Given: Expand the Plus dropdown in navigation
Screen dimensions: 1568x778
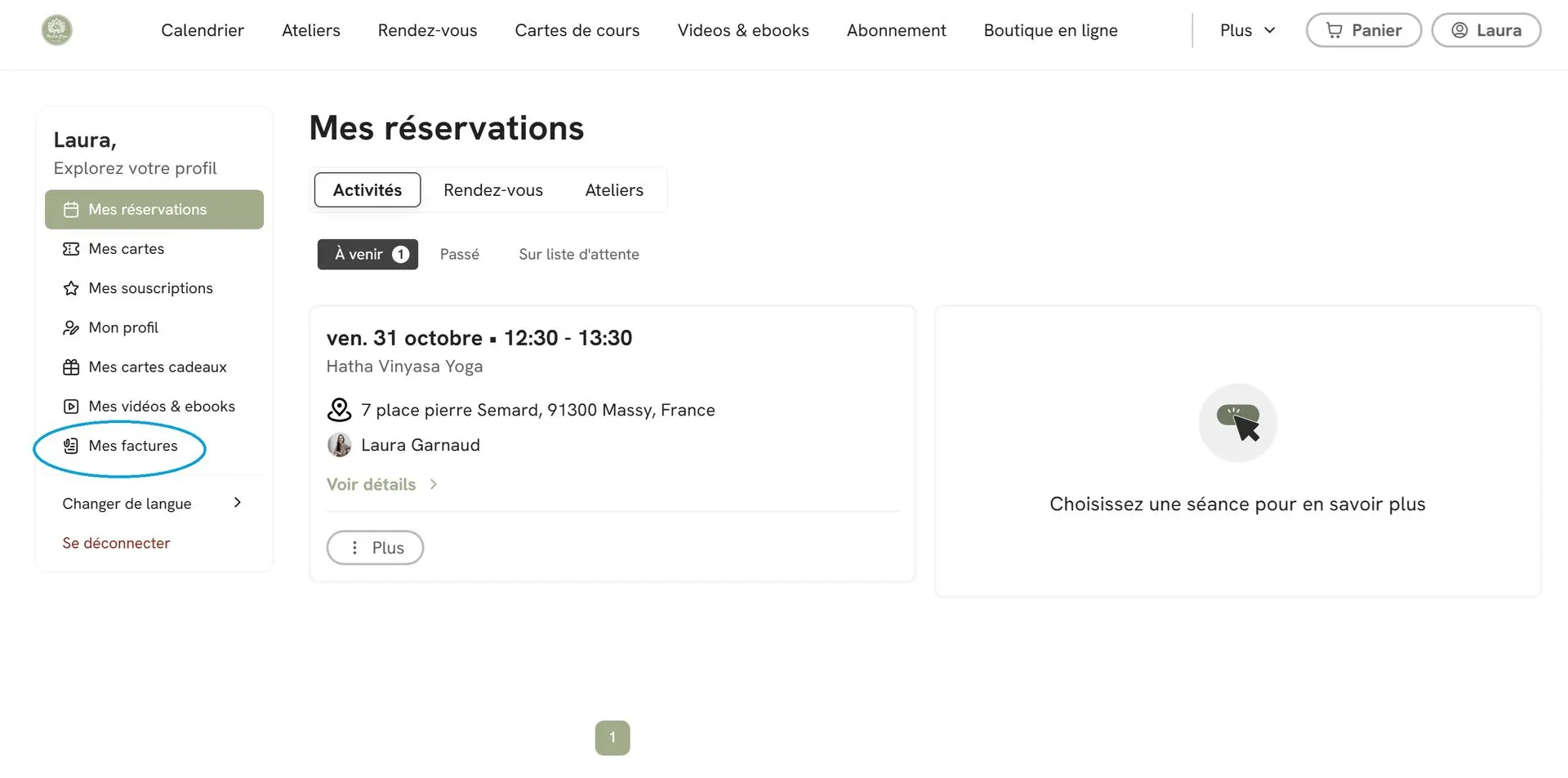Looking at the screenshot, I should click(1247, 30).
